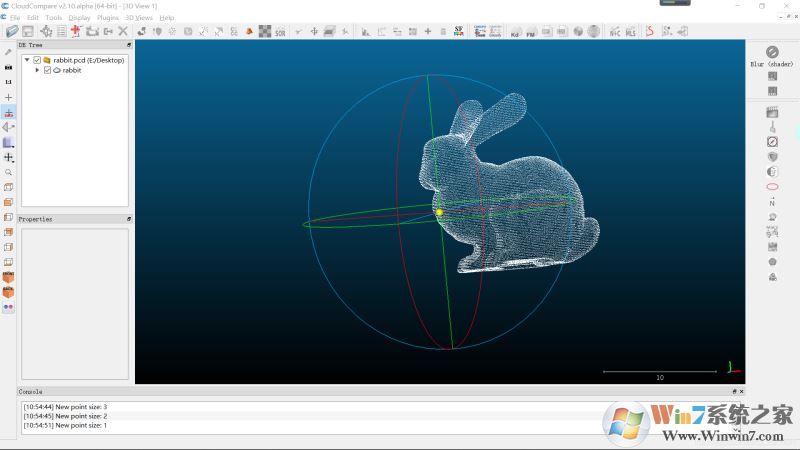Float the Console panel using its dock button
The image size is (800, 450).
[735, 392]
